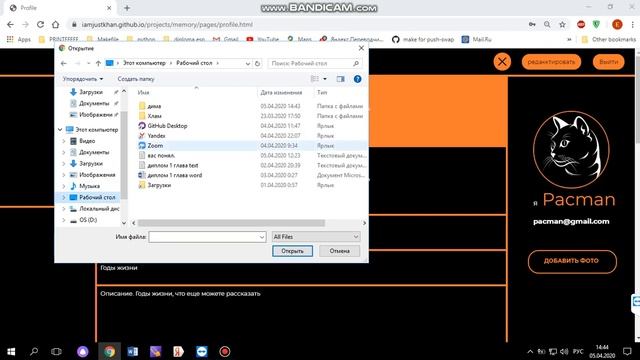This screenshot has width=640, height=360.
Task: Click the horizontal scrollbar in file list
Action: [231, 223]
